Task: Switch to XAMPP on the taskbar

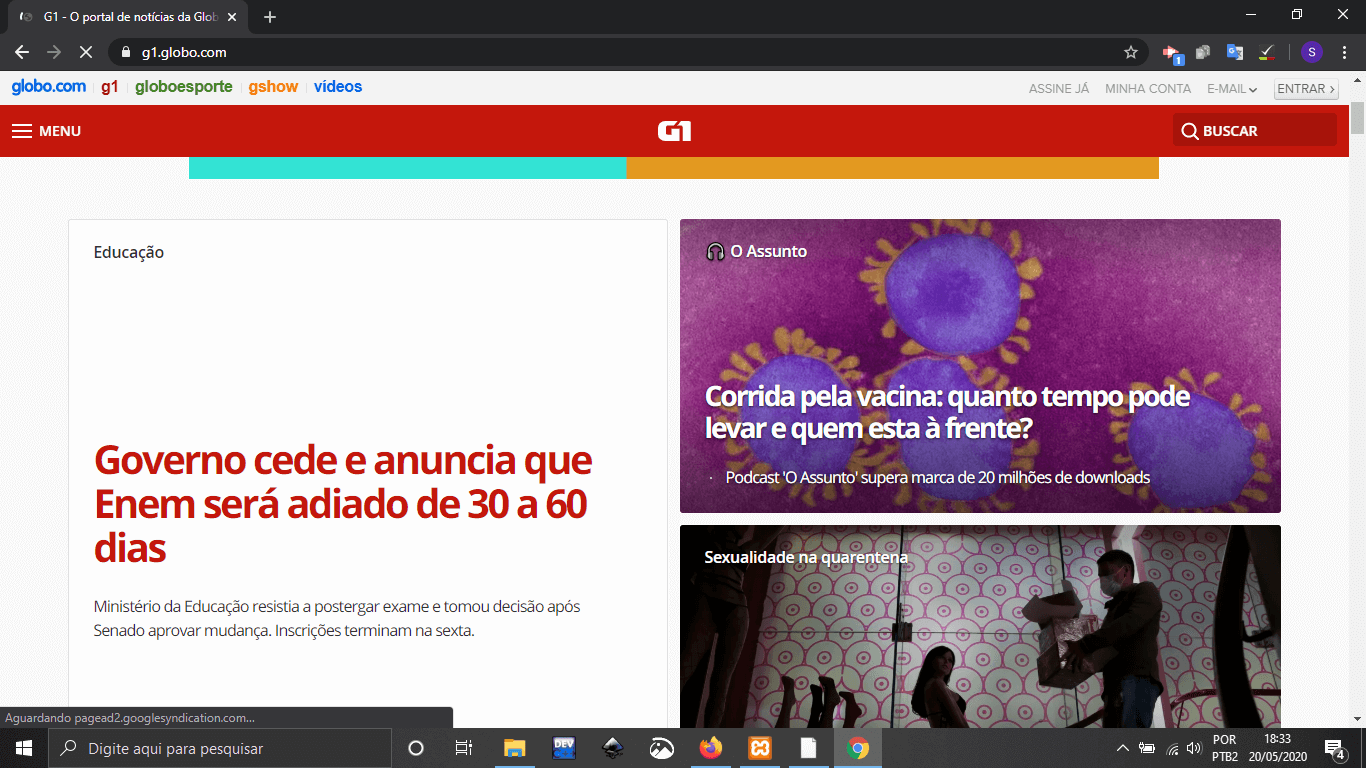Action: click(760, 748)
